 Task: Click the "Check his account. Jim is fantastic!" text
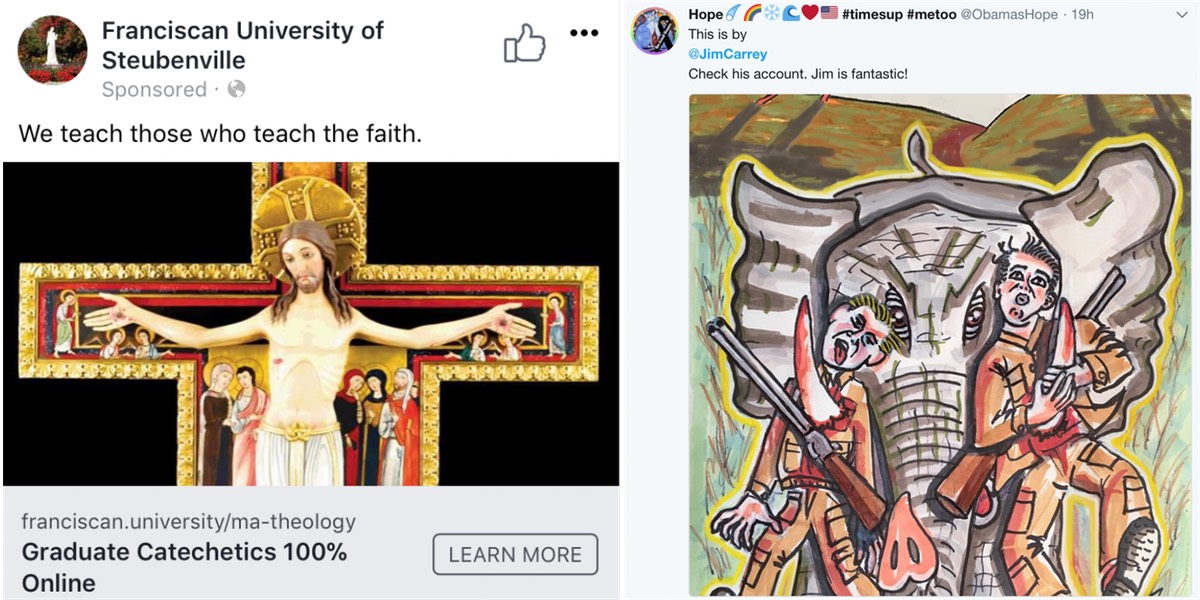click(x=797, y=74)
